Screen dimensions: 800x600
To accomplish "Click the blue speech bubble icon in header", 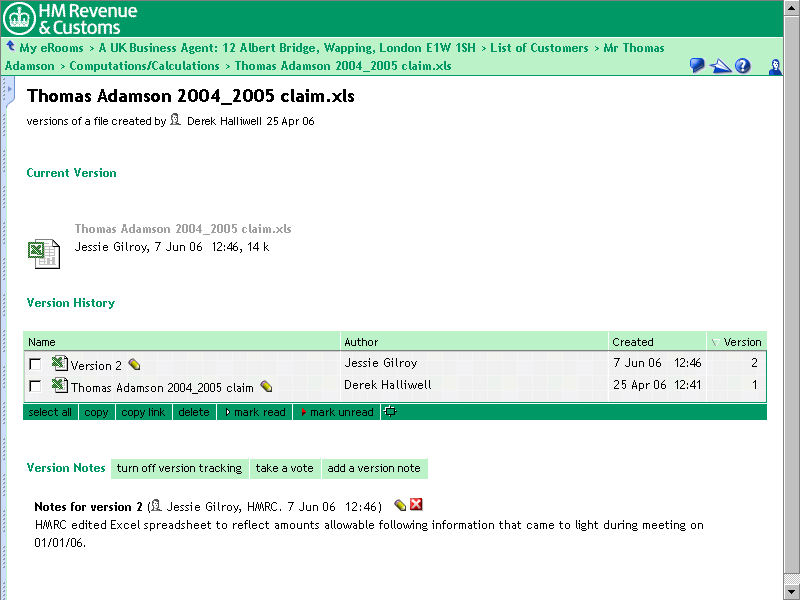I will tap(697, 66).
